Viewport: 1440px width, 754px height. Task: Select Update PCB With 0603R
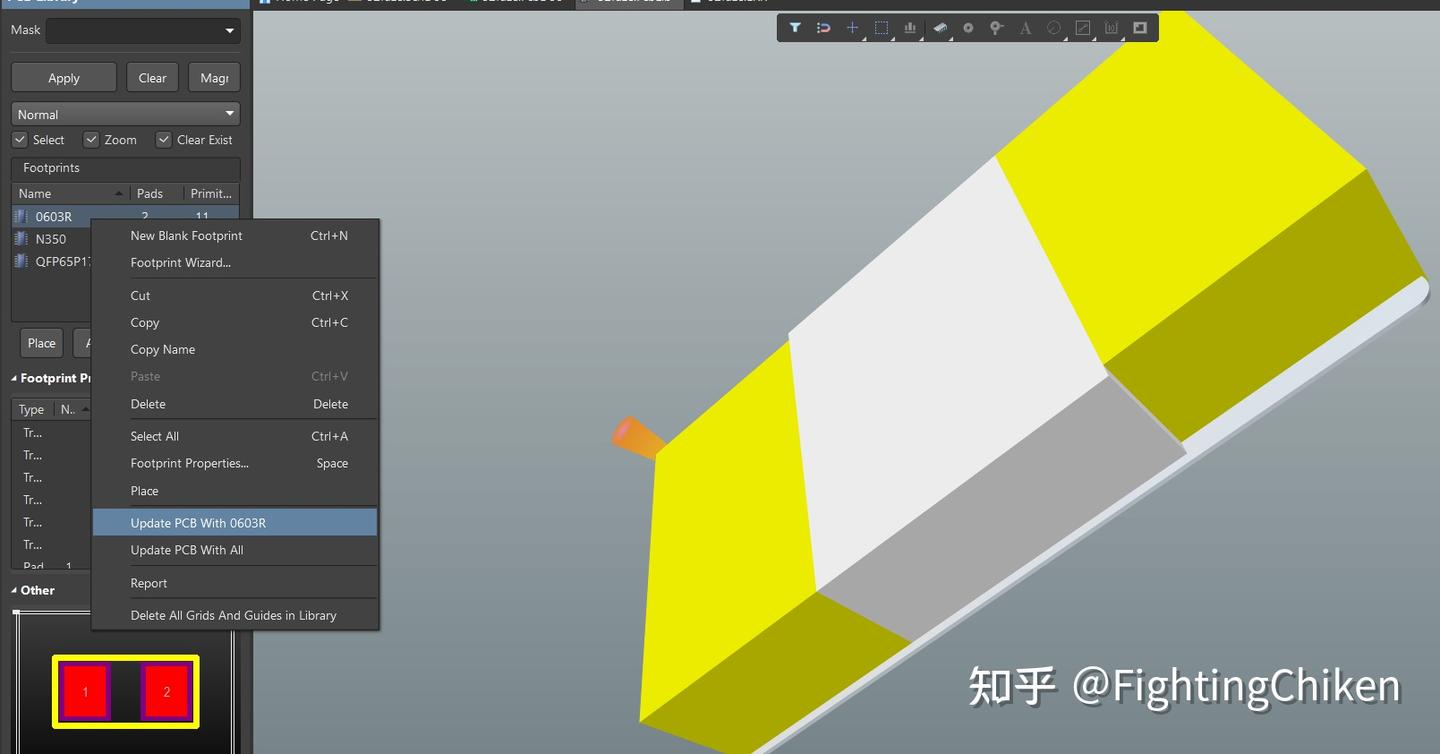[235, 523]
